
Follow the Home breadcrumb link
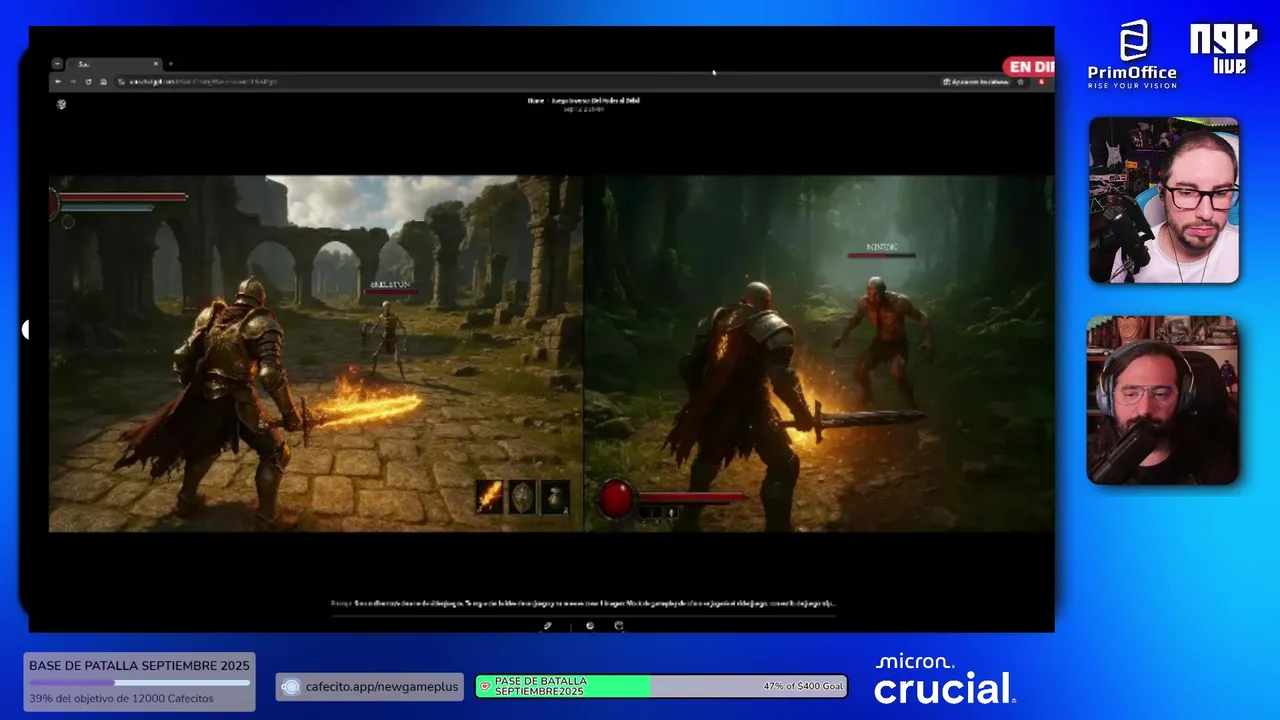point(536,101)
